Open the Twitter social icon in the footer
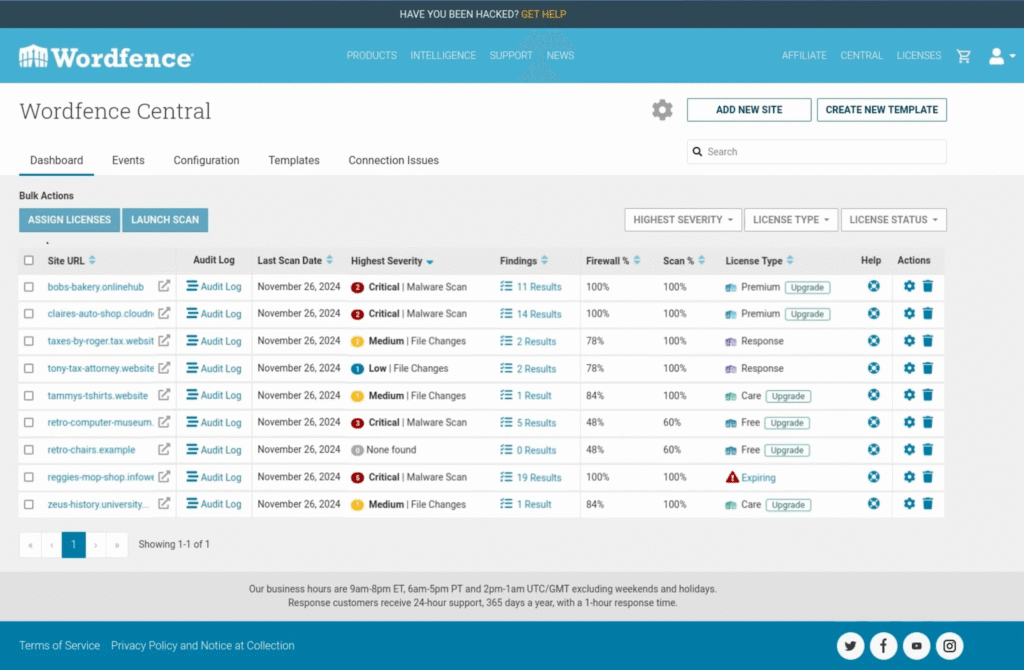 pos(850,646)
